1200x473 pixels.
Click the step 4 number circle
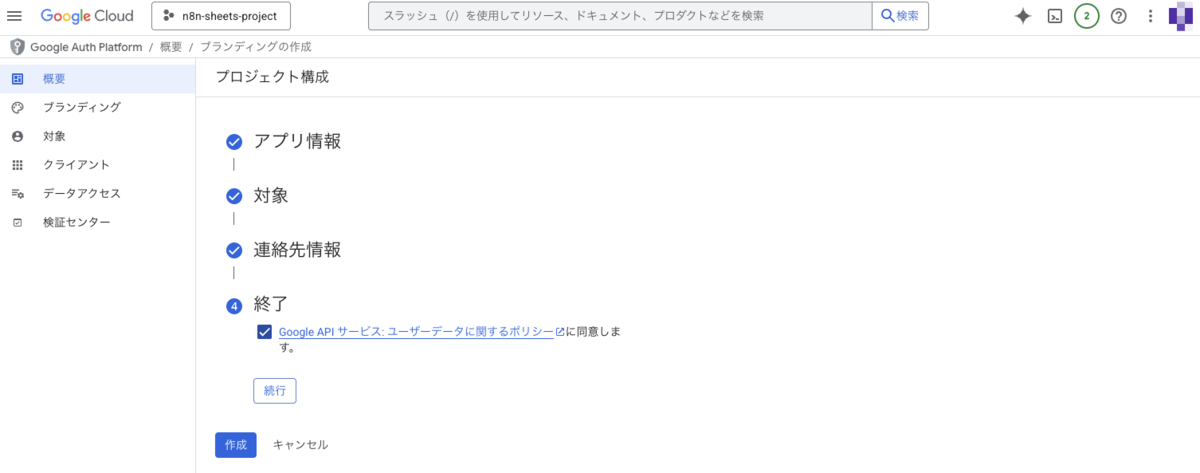point(234,305)
